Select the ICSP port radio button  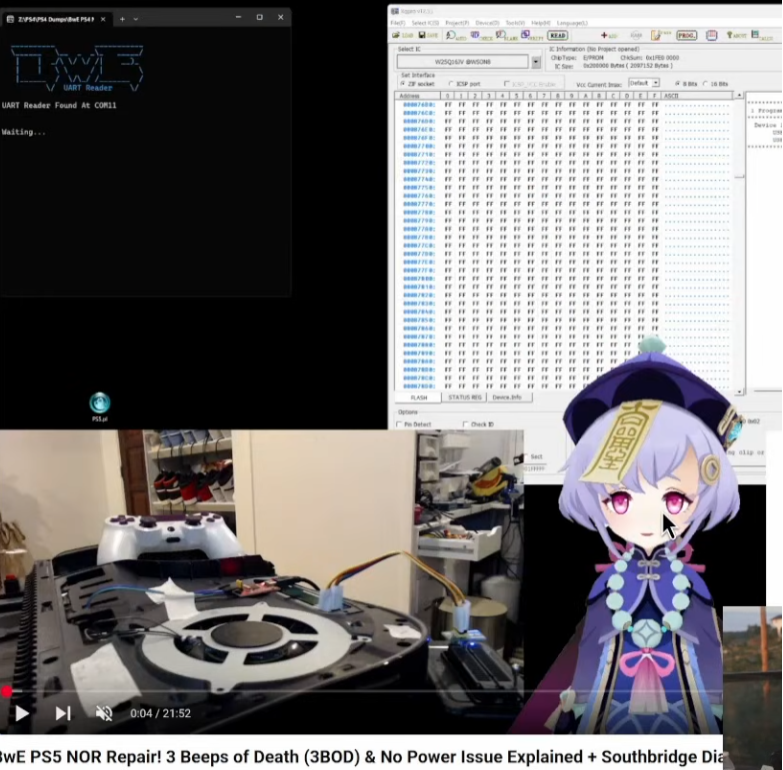(x=451, y=84)
